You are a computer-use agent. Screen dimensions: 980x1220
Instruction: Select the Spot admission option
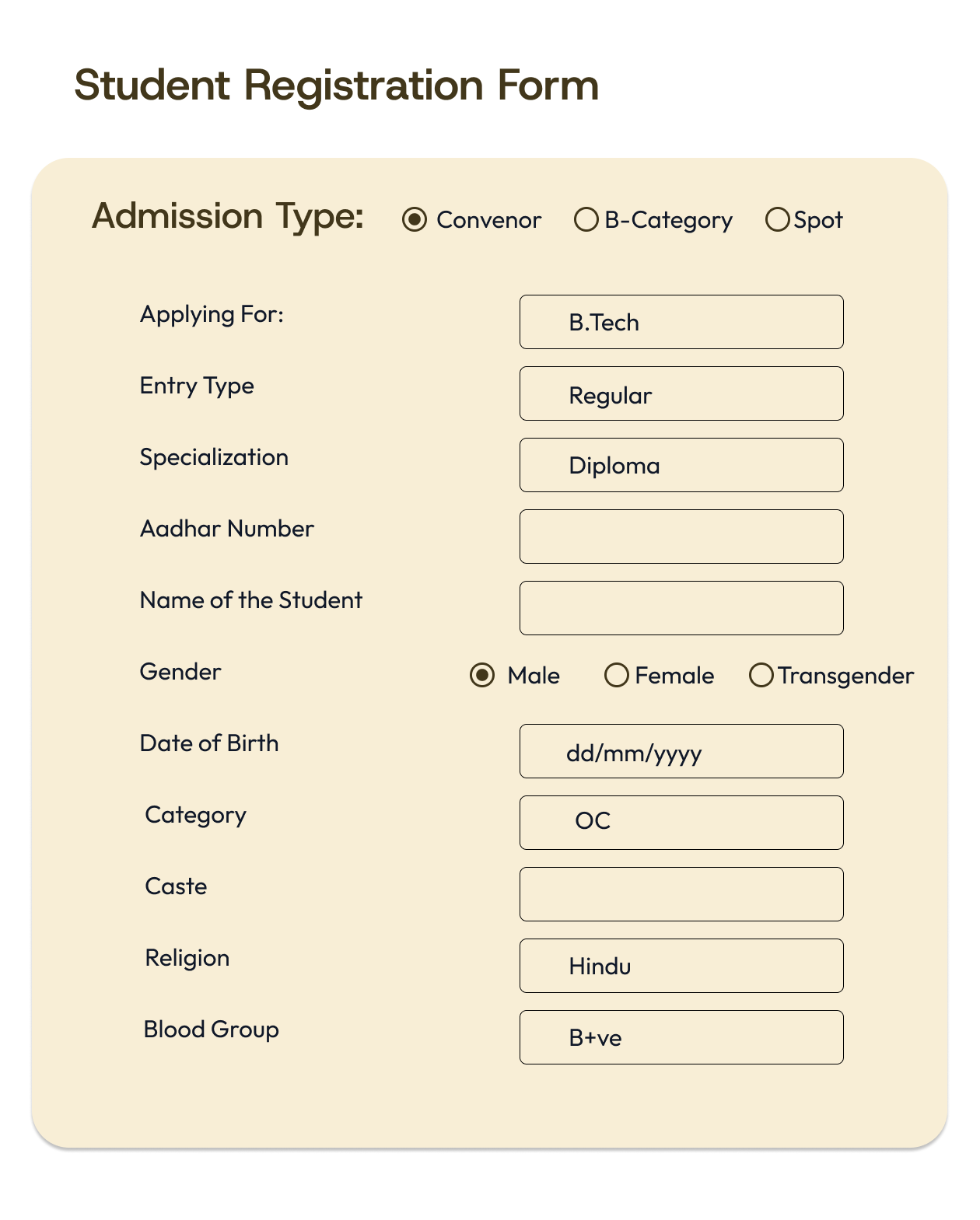click(777, 220)
